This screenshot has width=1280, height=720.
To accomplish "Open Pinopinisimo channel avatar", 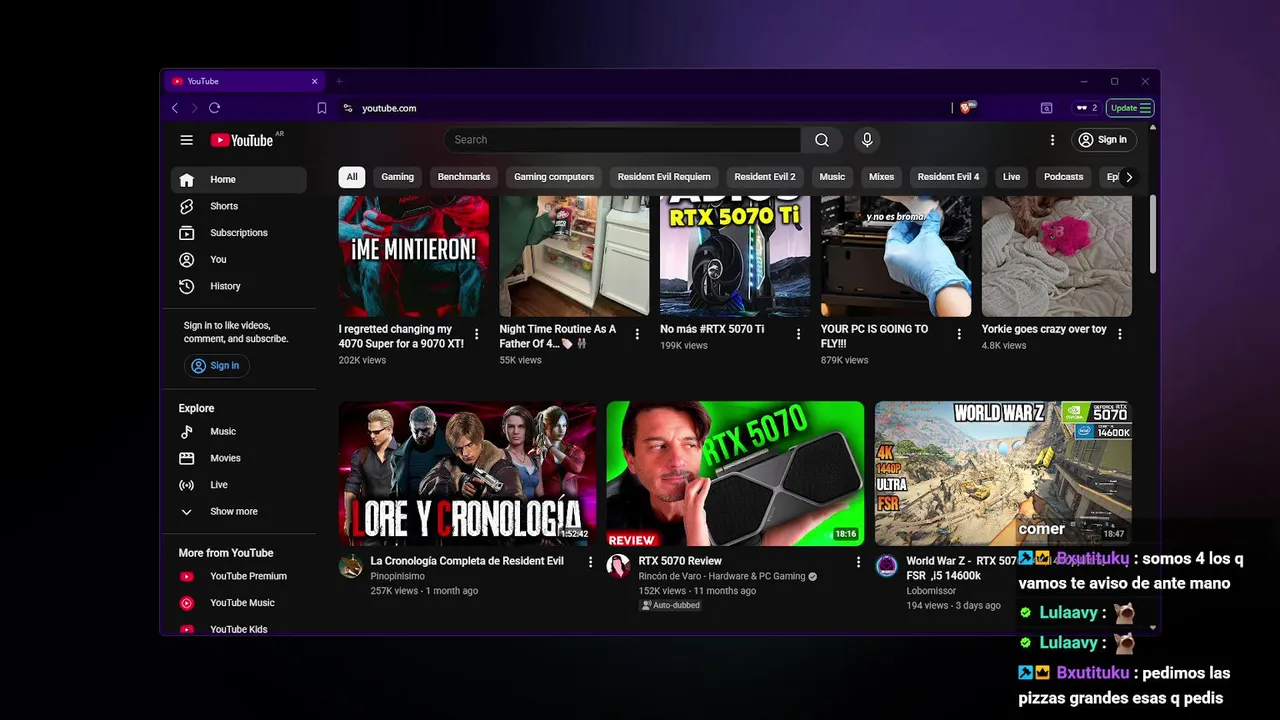I will coord(351,566).
